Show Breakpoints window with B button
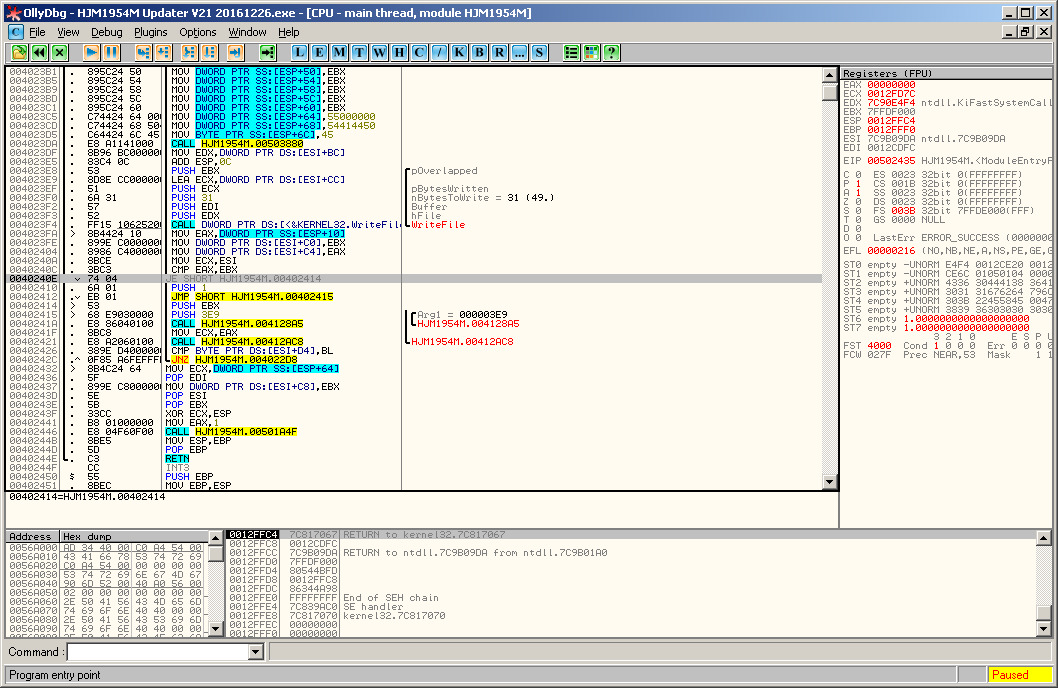 tap(479, 52)
